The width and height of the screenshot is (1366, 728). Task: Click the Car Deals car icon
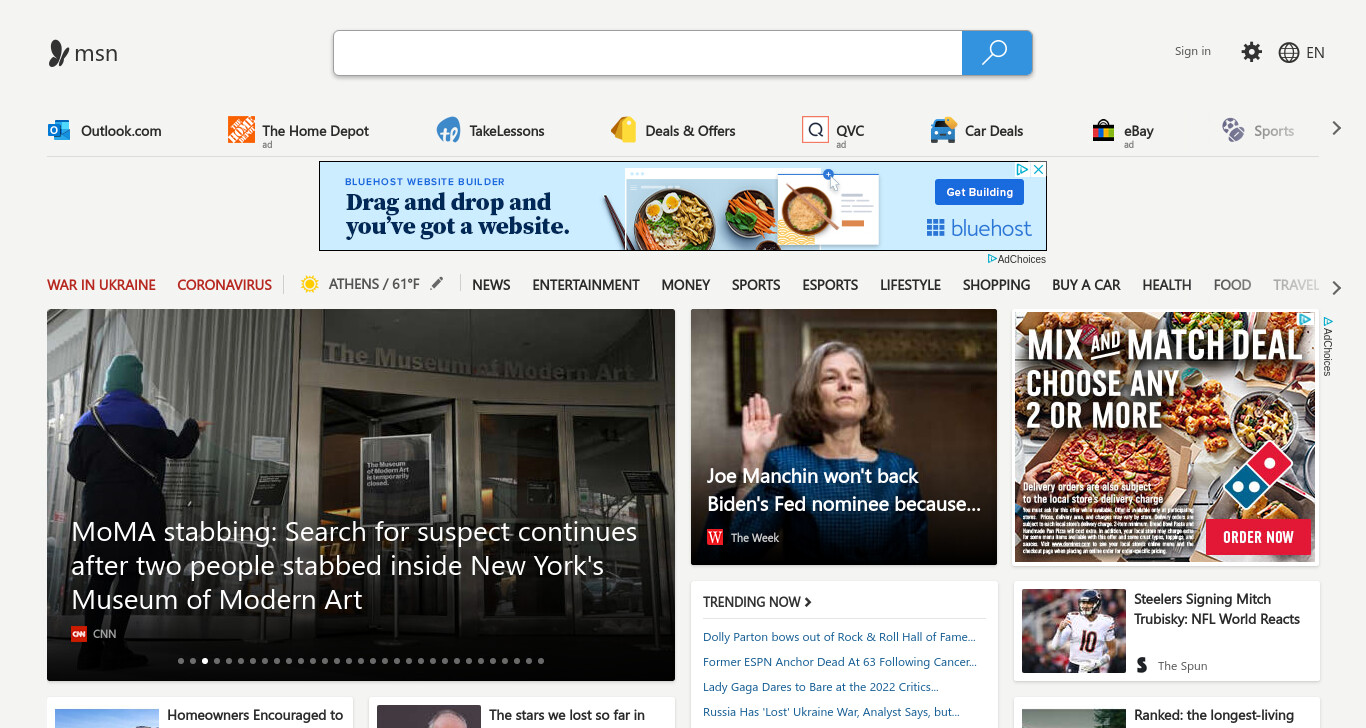[943, 130]
